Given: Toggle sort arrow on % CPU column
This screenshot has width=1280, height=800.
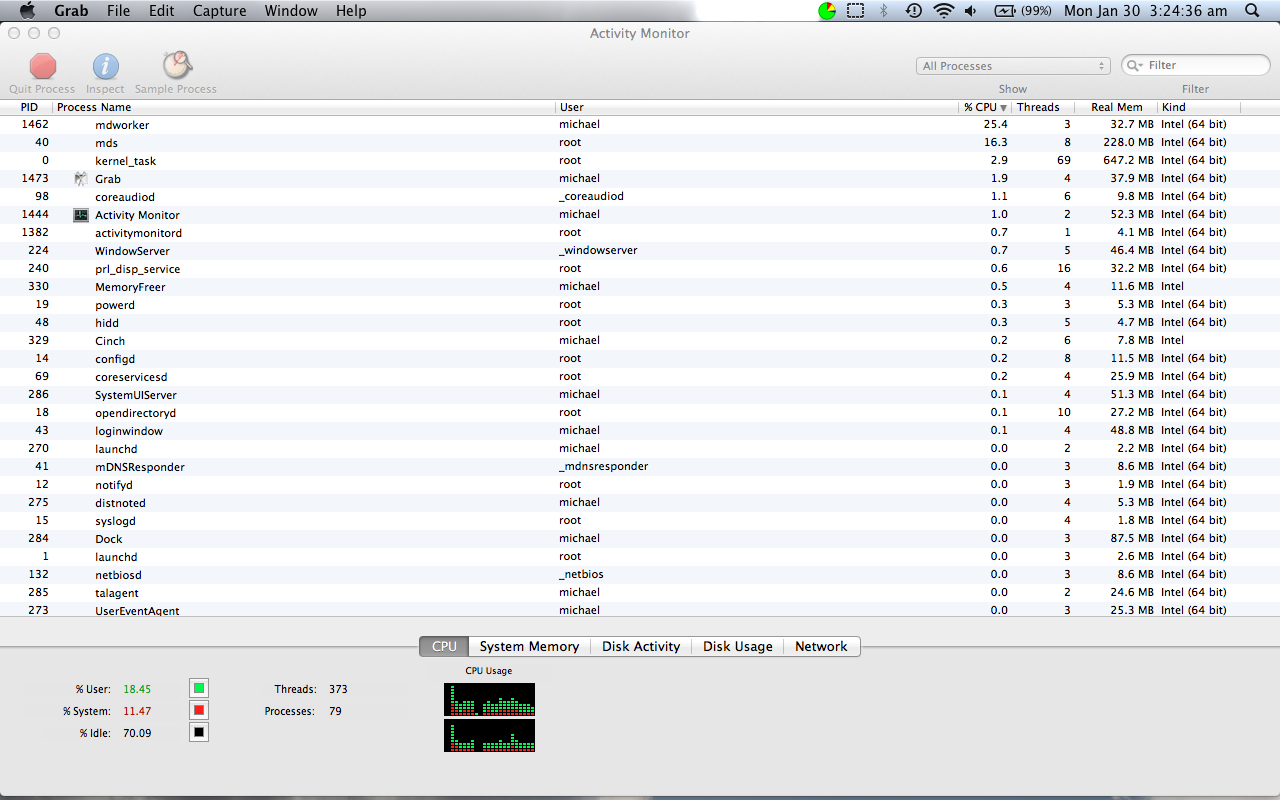Looking at the screenshot, I should [1003, 107].
